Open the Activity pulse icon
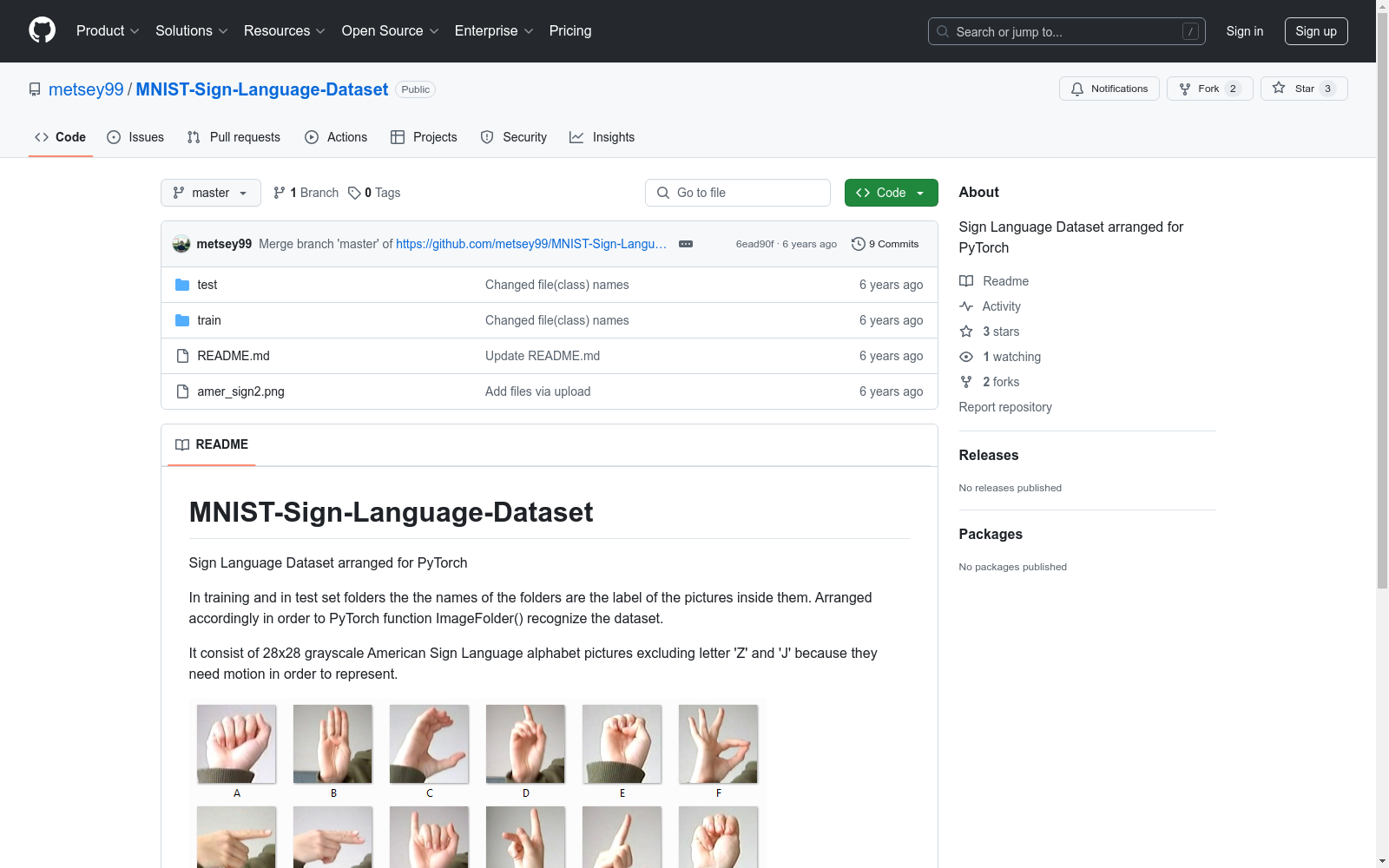Screen dimensions: 1389x868 pos(966,306)
